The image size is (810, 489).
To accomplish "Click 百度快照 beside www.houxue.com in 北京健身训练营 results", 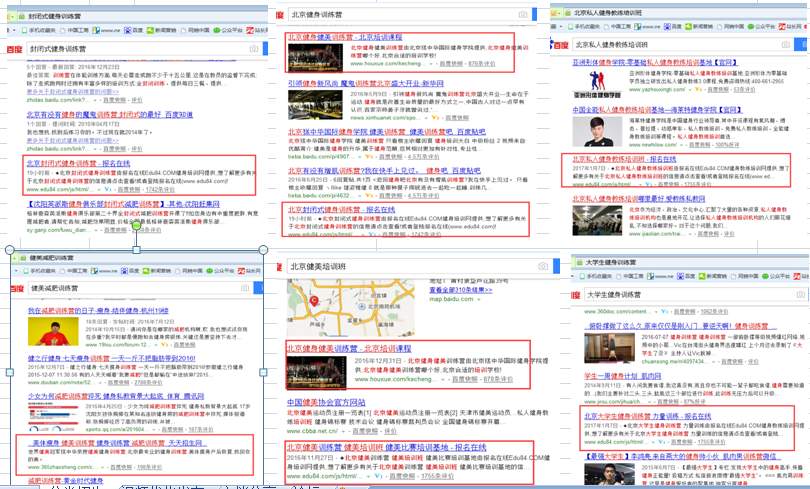I will point(451,64).
